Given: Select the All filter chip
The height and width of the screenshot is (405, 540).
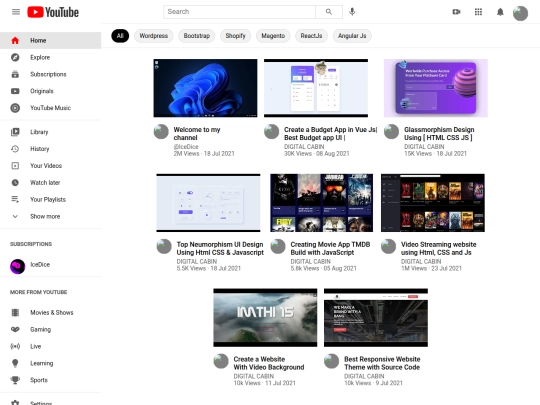Looking at the screenshot, I should (x=120, y=36).
